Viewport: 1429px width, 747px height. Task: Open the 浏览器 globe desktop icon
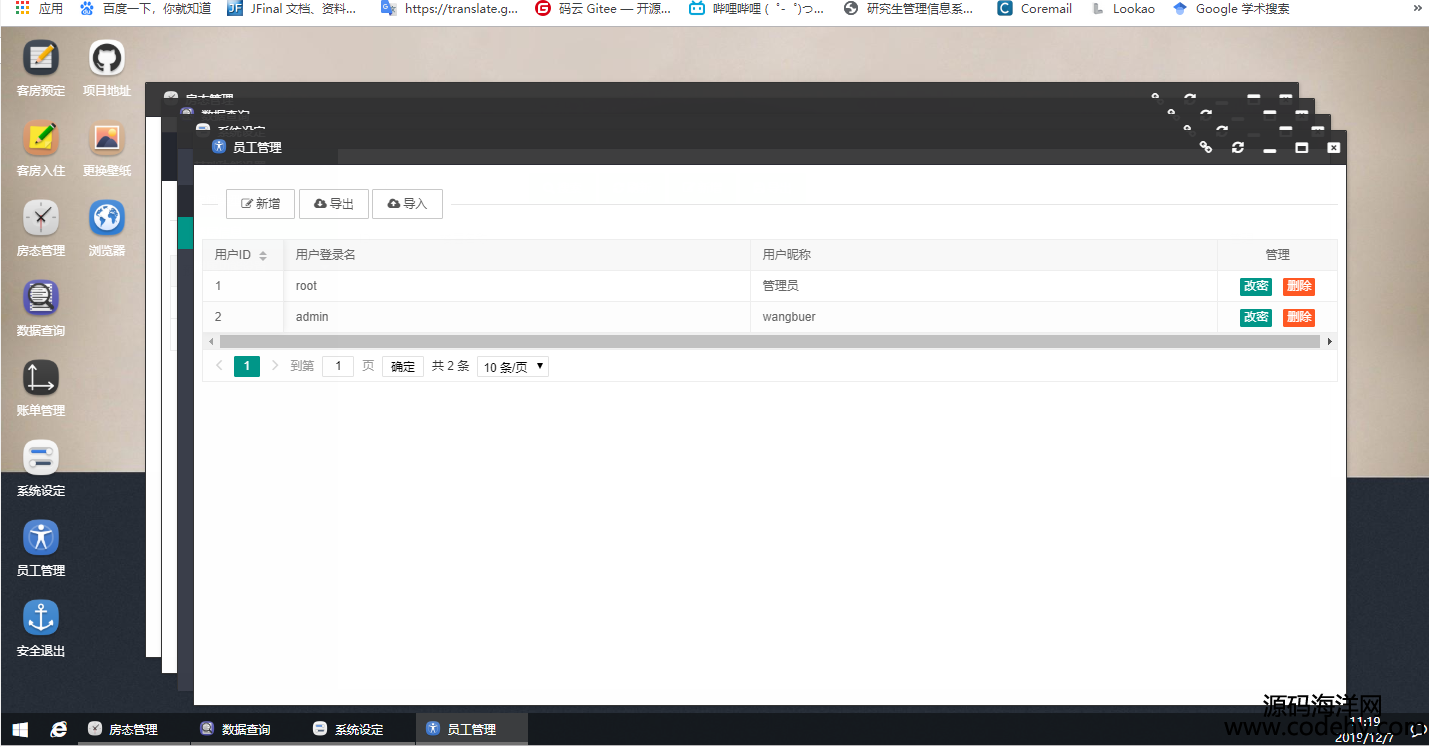pos(107,218)
